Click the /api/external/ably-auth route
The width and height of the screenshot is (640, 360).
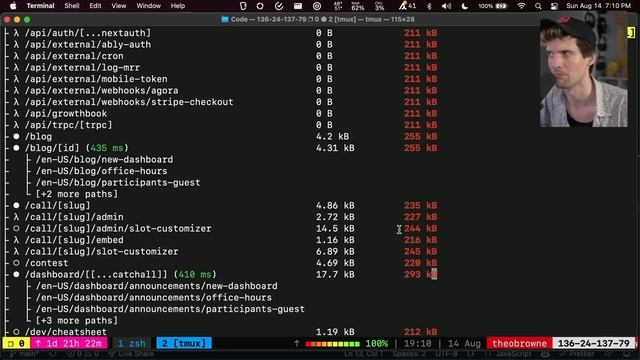pyautogui.click(x=88, y=44)
